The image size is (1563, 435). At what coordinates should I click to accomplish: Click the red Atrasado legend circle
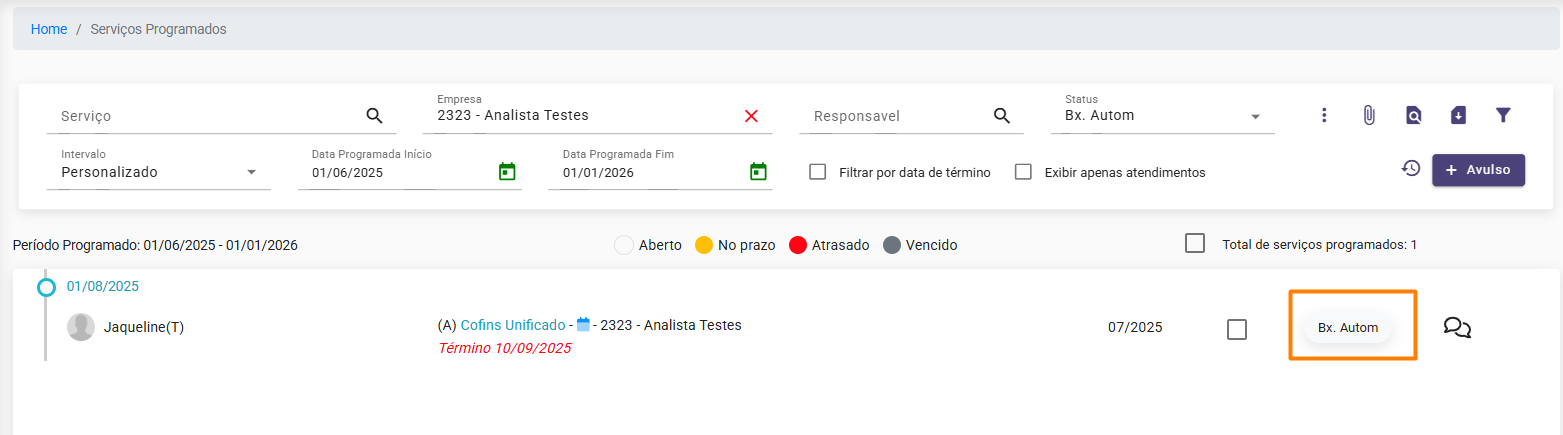click(798, 245)
